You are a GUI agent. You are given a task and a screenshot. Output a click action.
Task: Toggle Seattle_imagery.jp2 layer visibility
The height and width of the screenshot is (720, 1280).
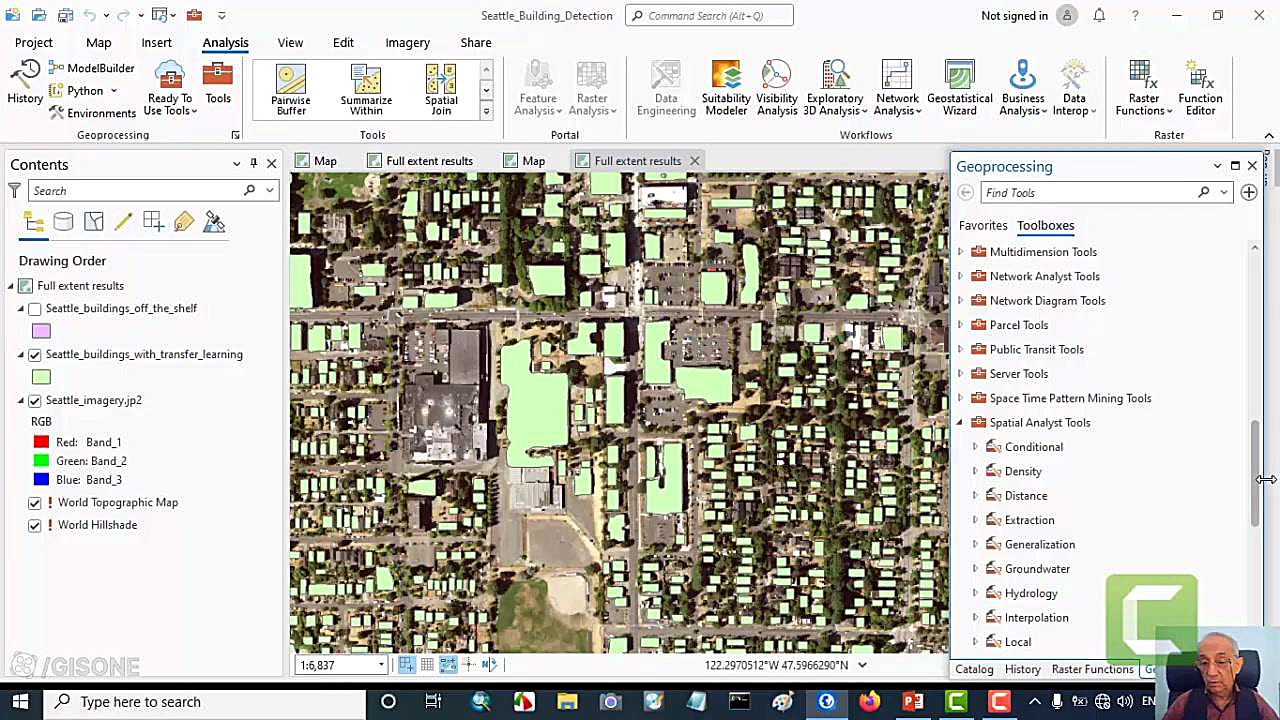click(35, 401)
